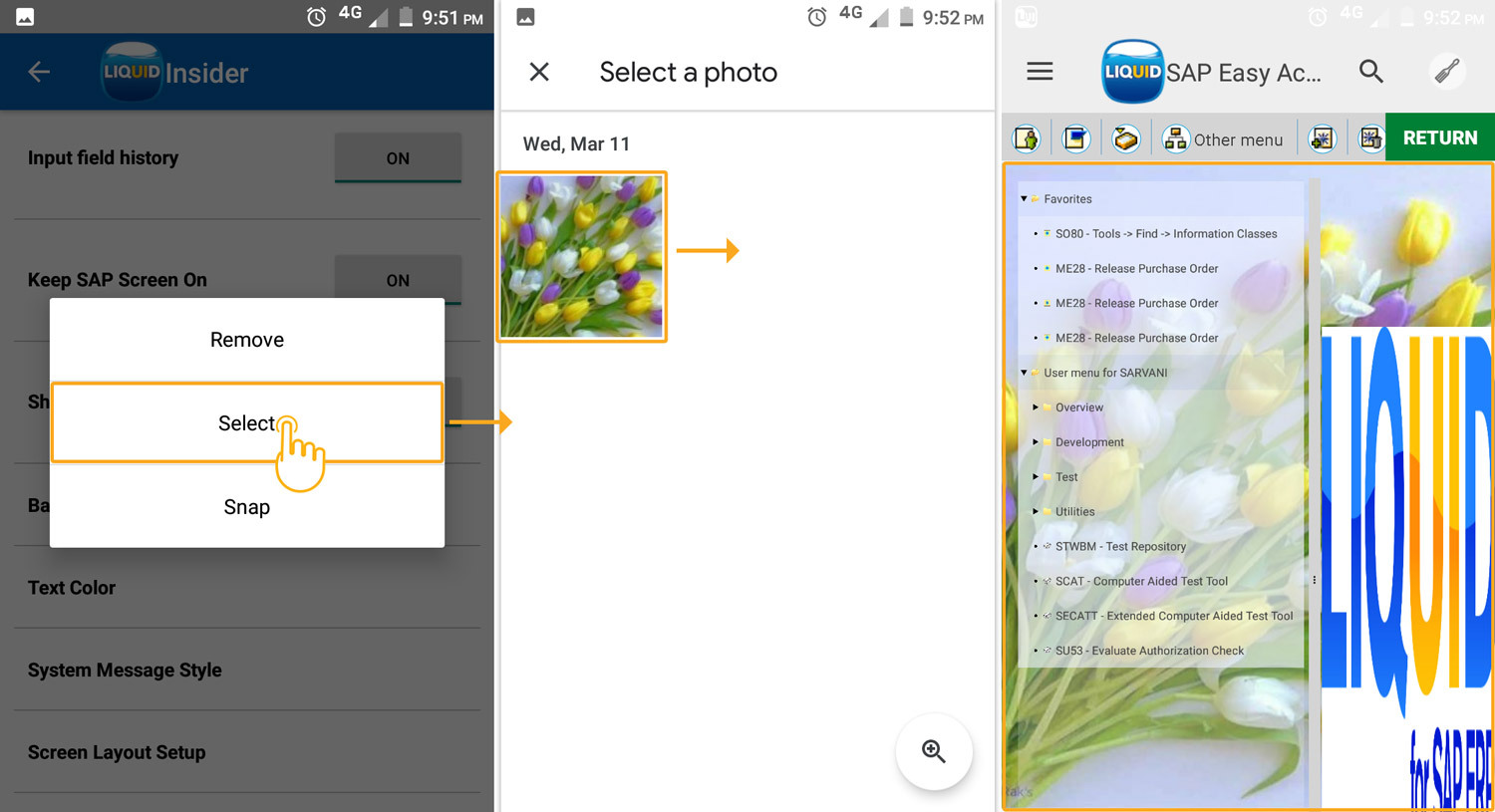Tap the zoom magnifier floating button
This screenshot has height=812, width=1495.
[933, 751]
